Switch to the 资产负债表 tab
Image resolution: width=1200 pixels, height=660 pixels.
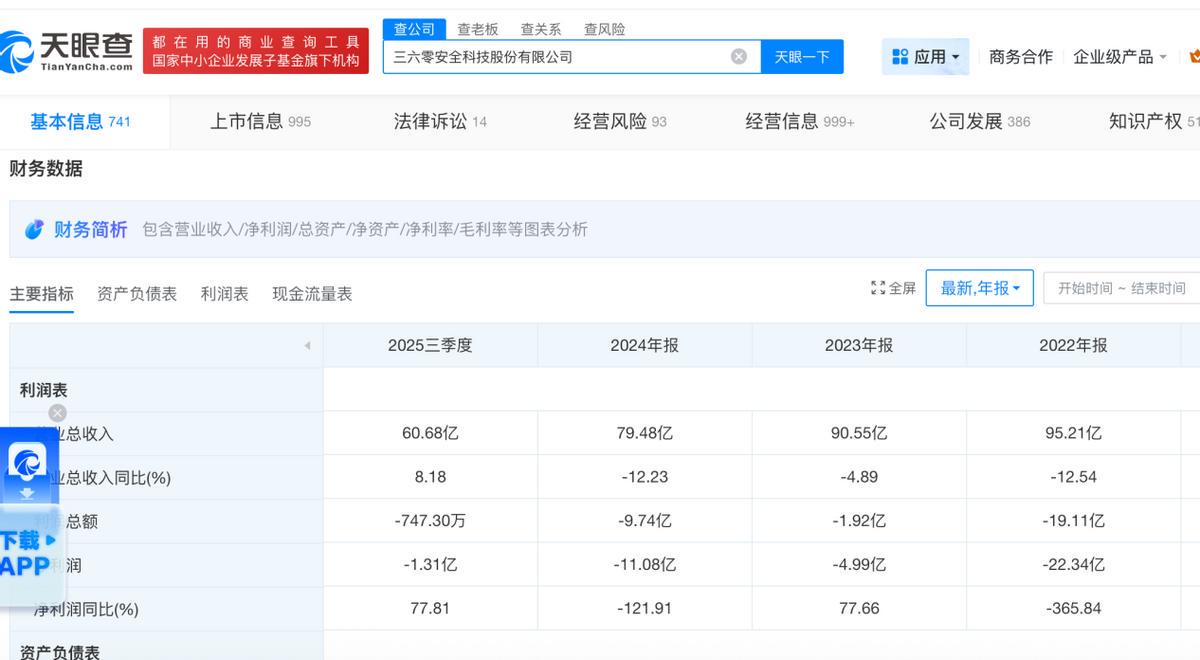[137, 294]
